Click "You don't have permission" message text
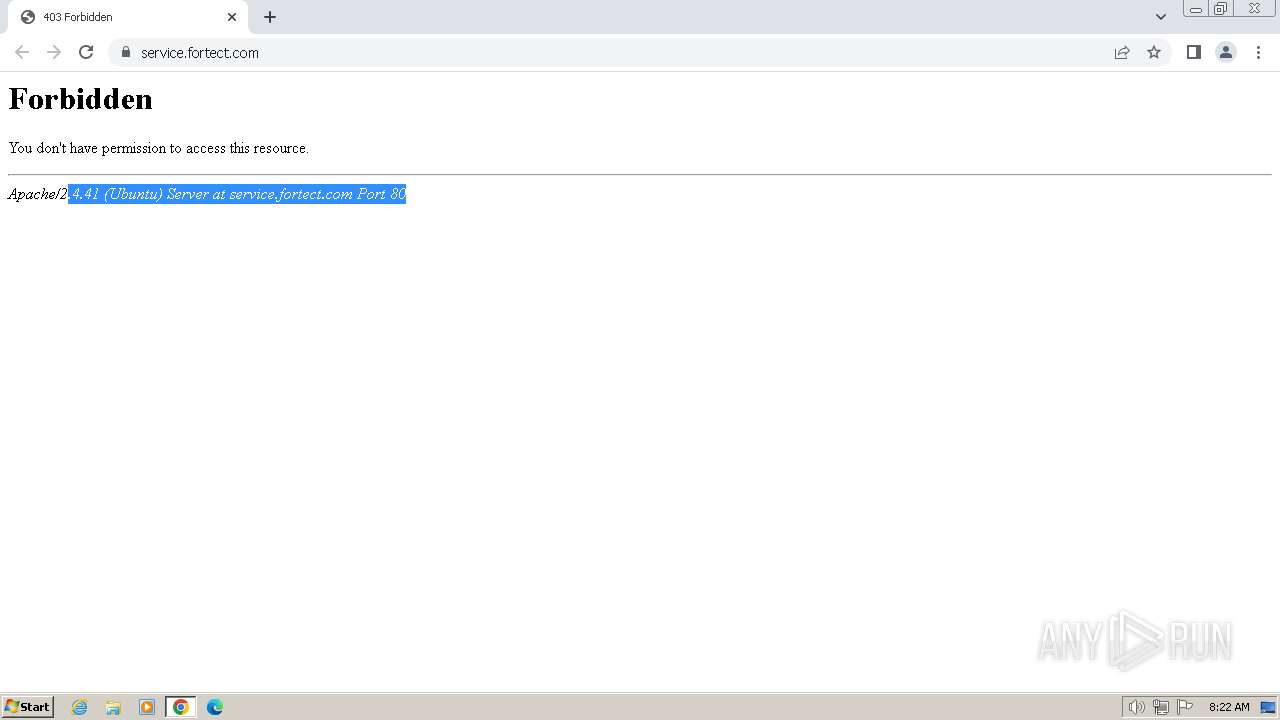The image size is (1280, 720). (158, 148)
